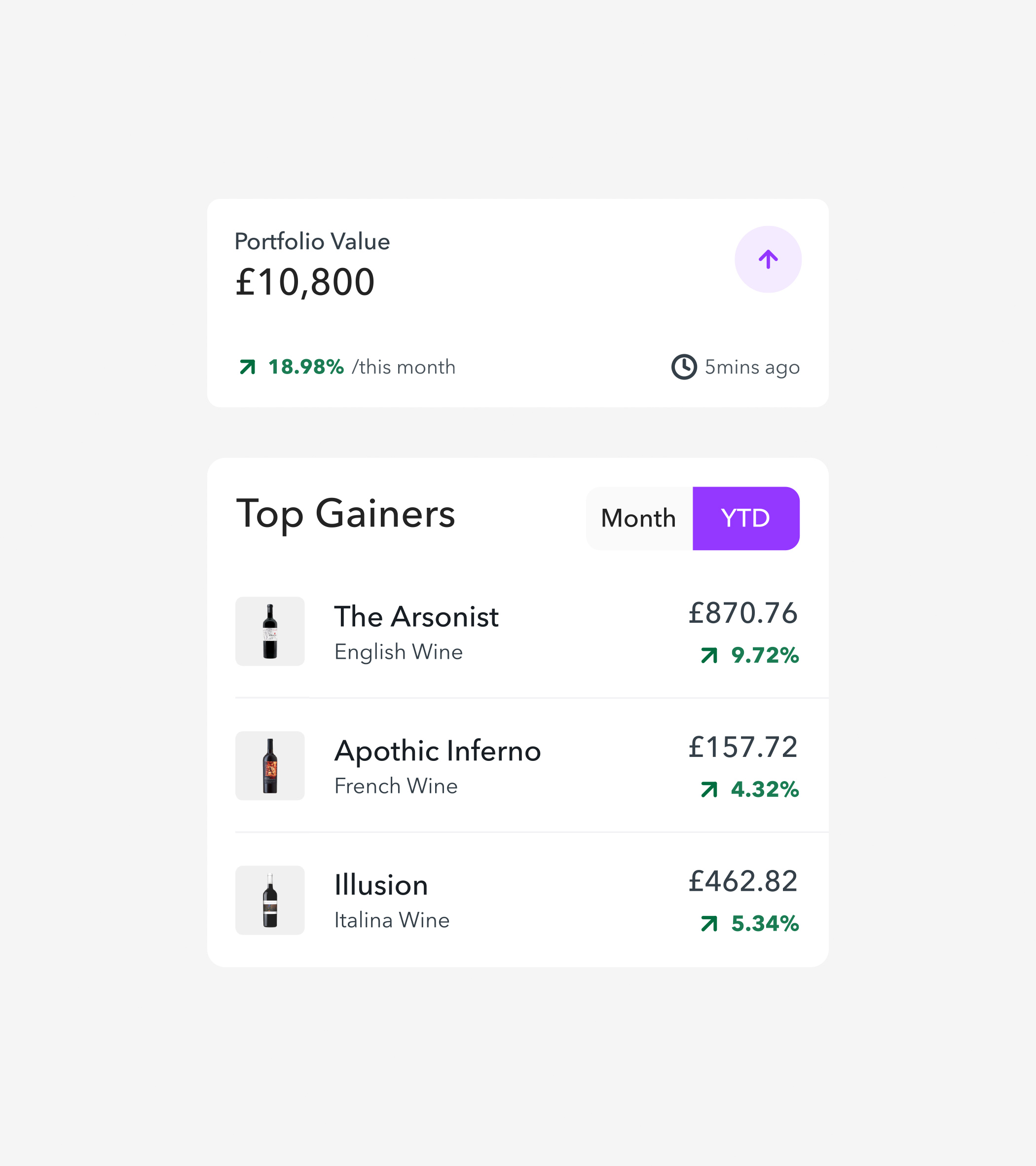Image resolution: width=1036 pixels, height=1166 pixels.
Task: Click the £157.72 price
Action: (x=742, y=747)
